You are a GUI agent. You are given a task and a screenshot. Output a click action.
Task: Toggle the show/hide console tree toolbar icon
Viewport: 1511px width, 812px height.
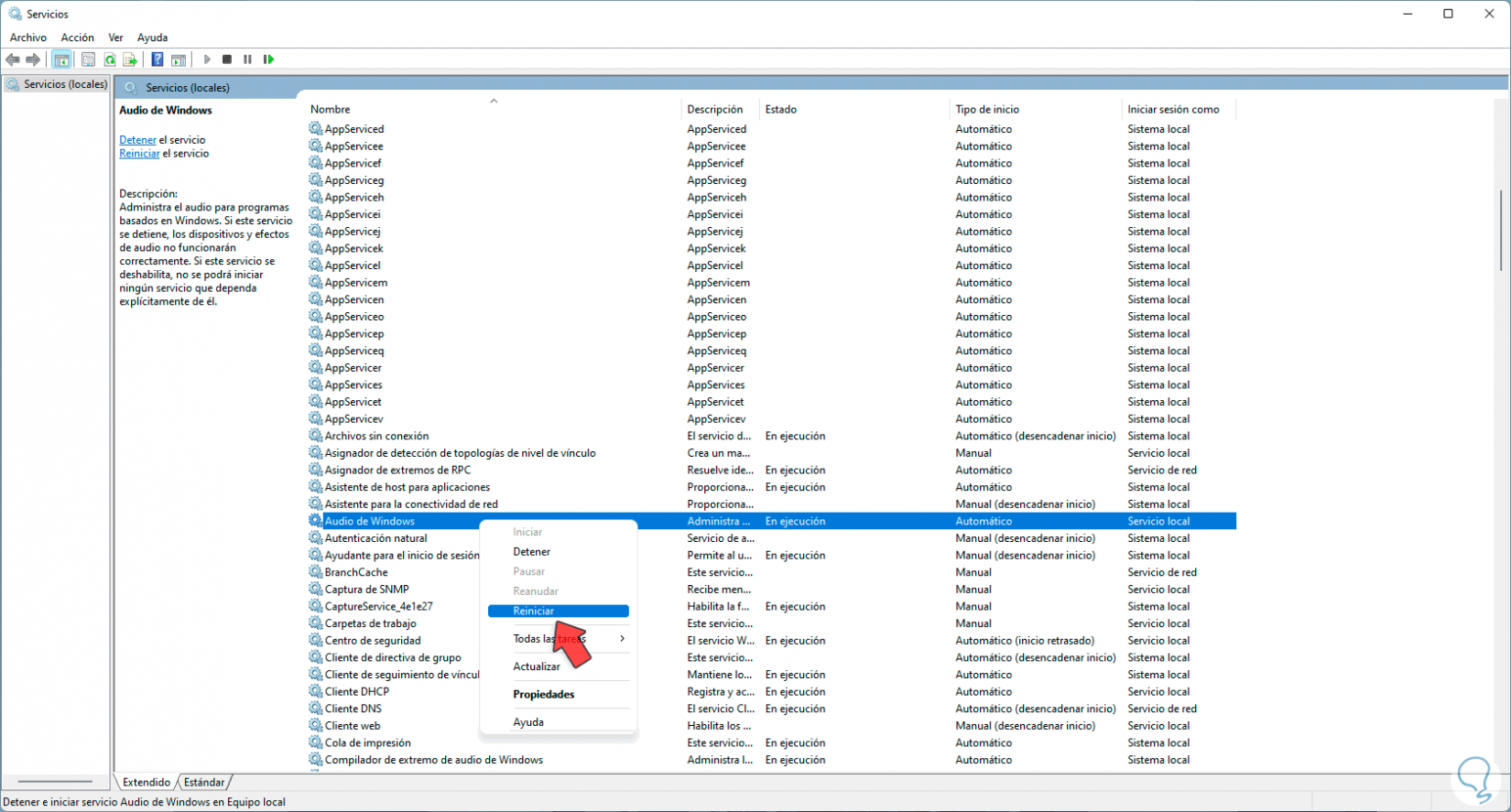point(61,60)
